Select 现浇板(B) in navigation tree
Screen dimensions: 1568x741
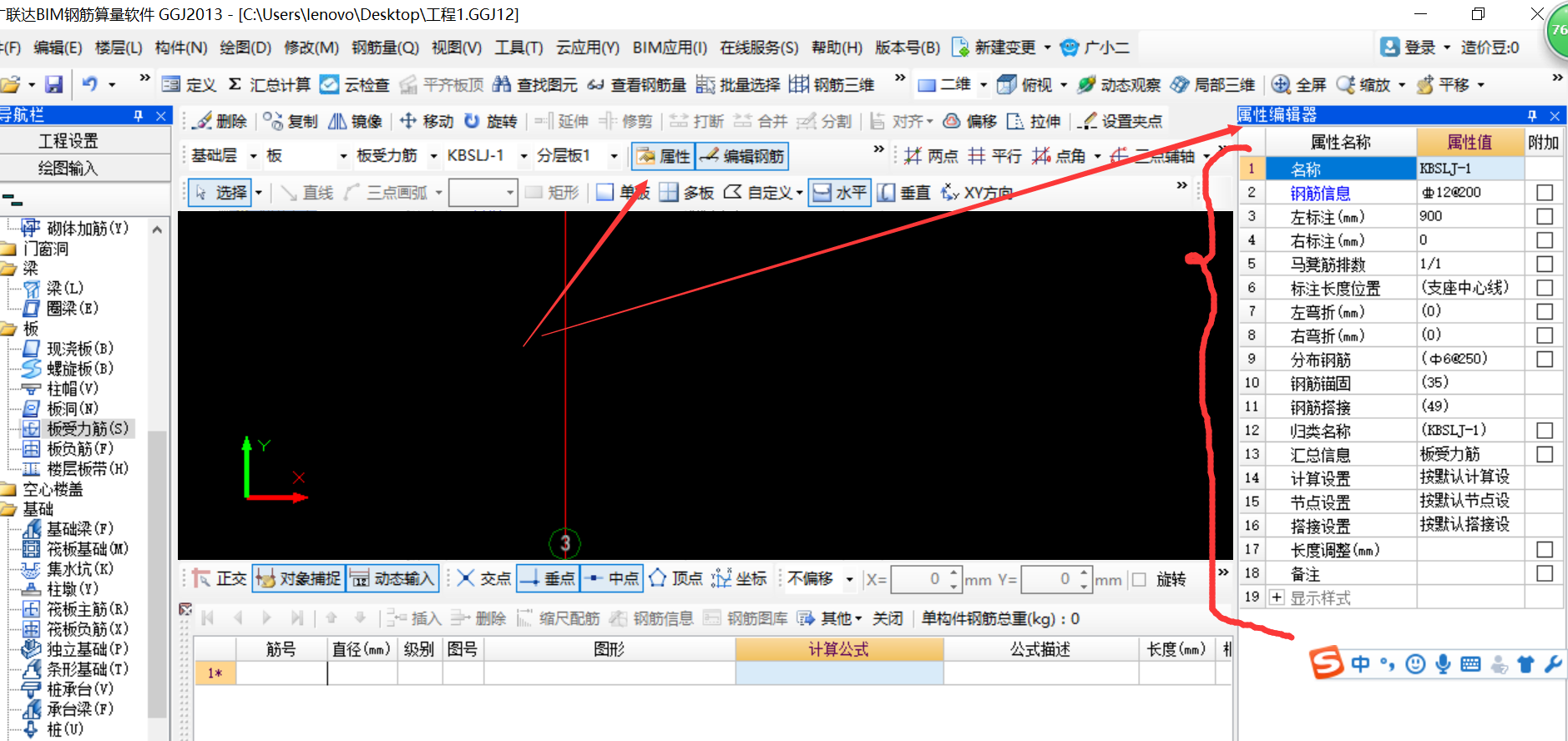coord(79,349)
